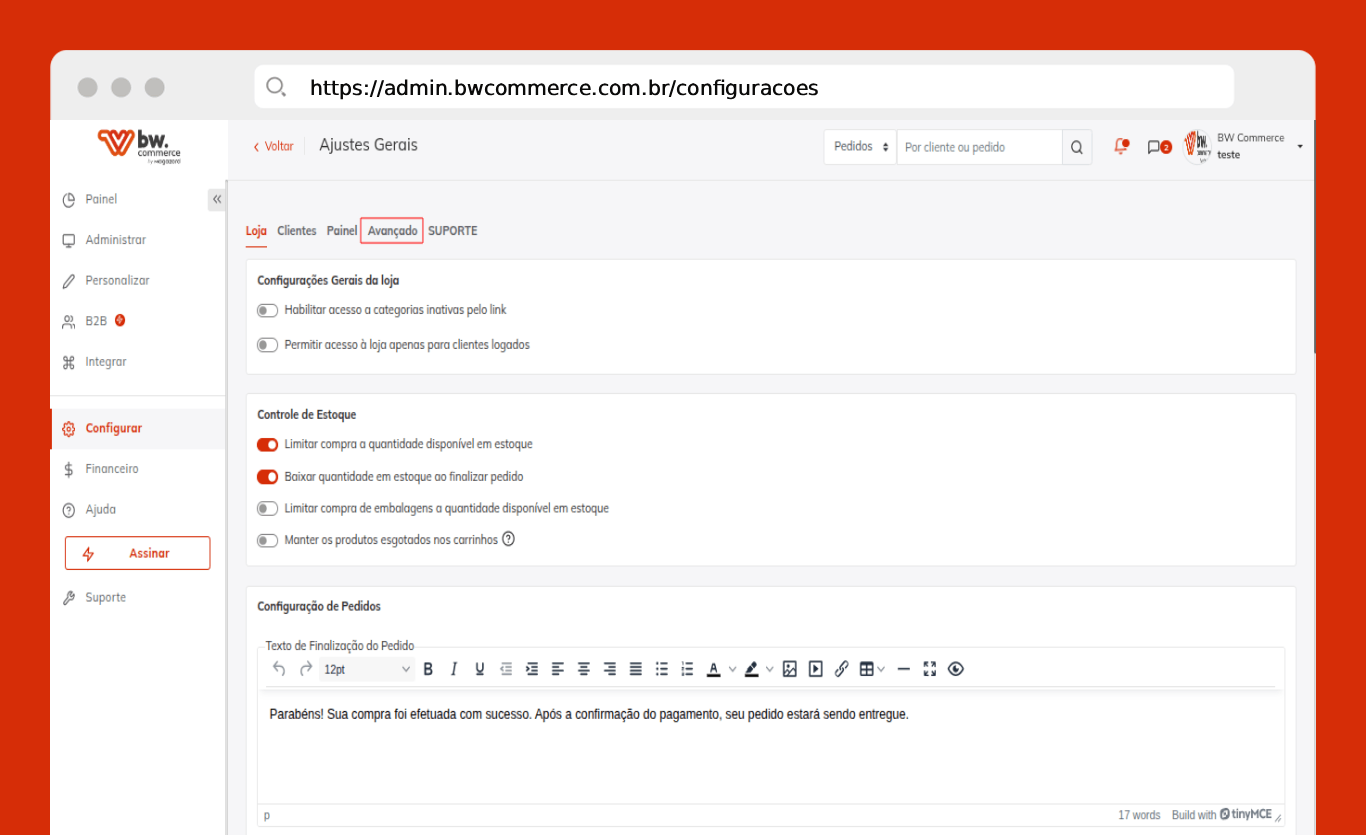Open B2B in the sidebar
Viewport: 1366px width, 835px height.
click(x=95, y=321)
